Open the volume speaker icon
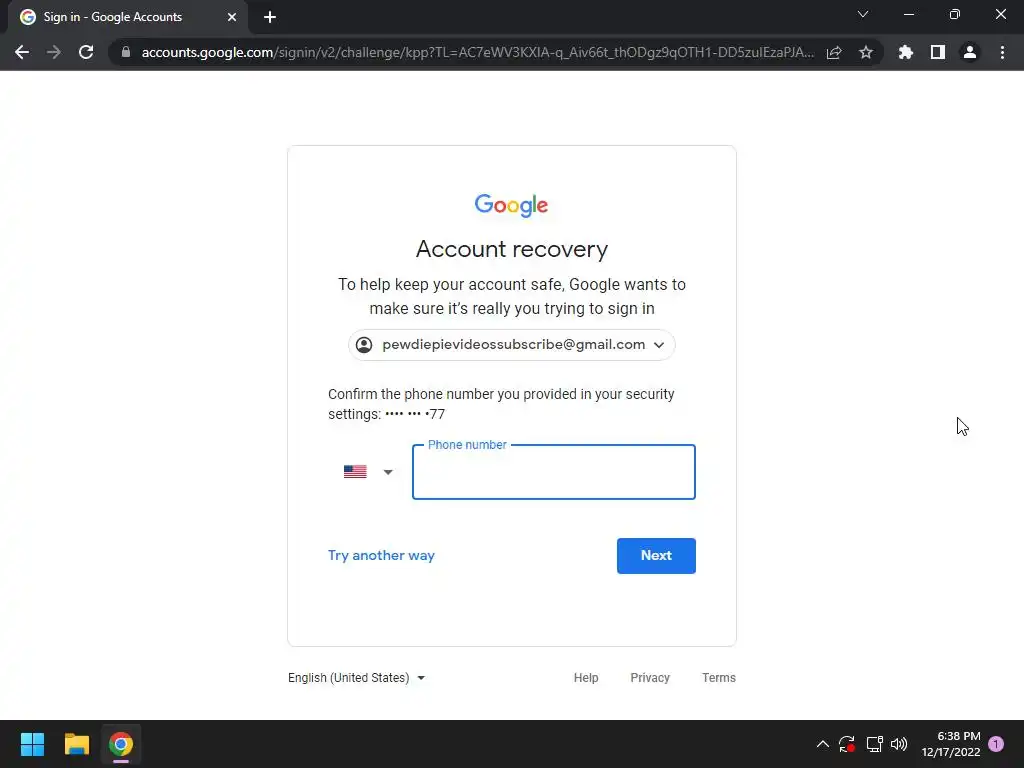 coord(899,744)
